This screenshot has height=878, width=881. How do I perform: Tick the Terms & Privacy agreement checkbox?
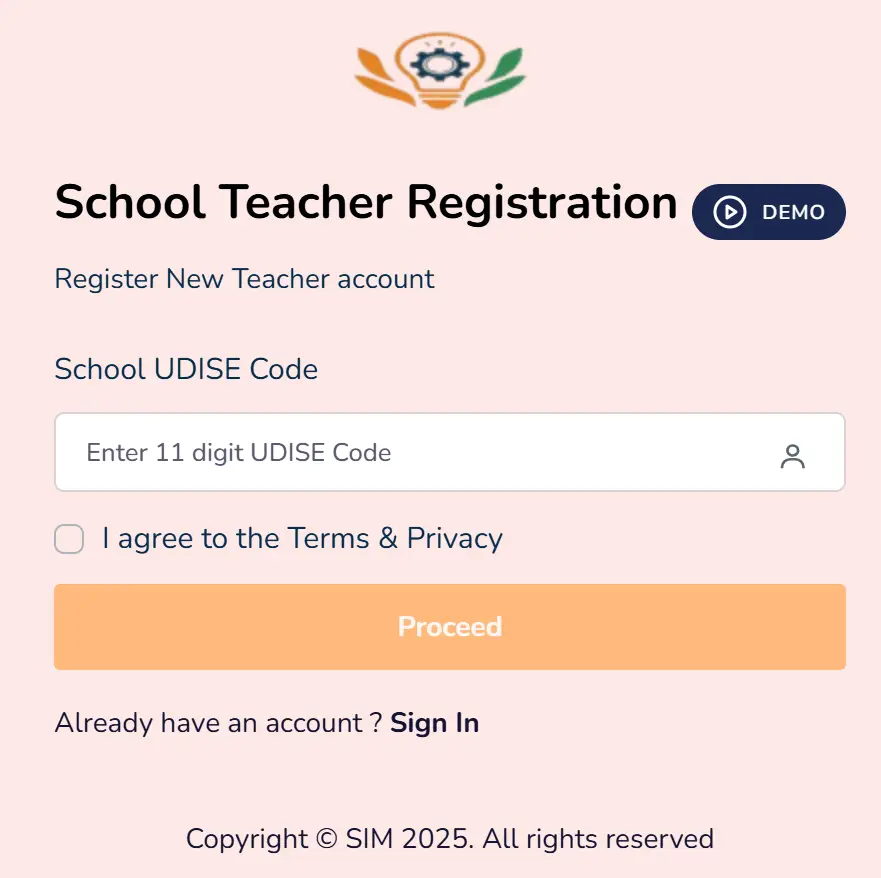point(69,540)
